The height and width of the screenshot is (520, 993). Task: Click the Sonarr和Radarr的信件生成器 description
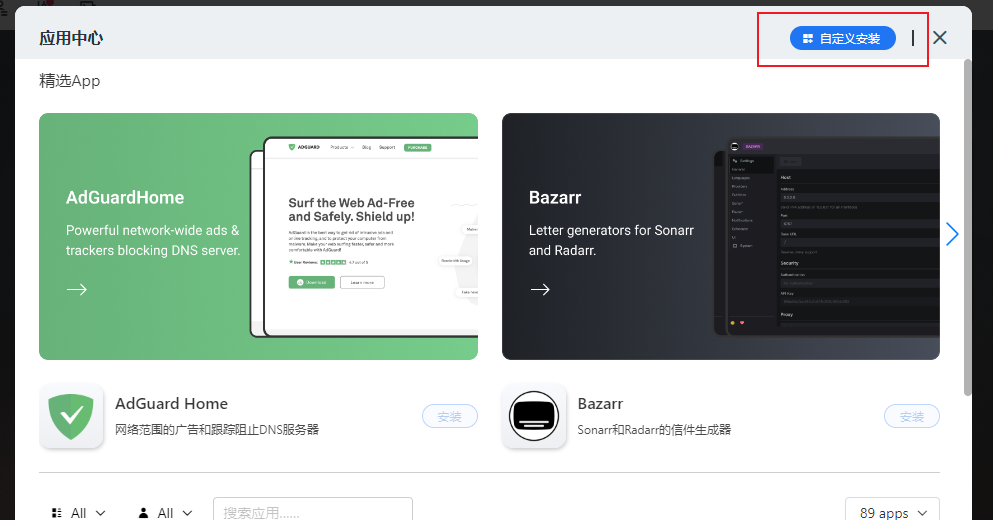point(654,429)
